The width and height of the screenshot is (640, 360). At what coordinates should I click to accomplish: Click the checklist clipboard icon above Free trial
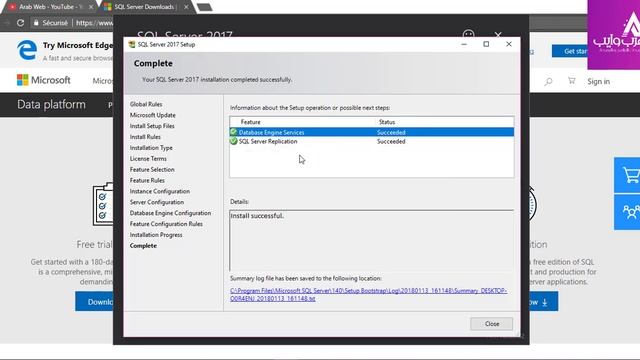tap(103, 204)
